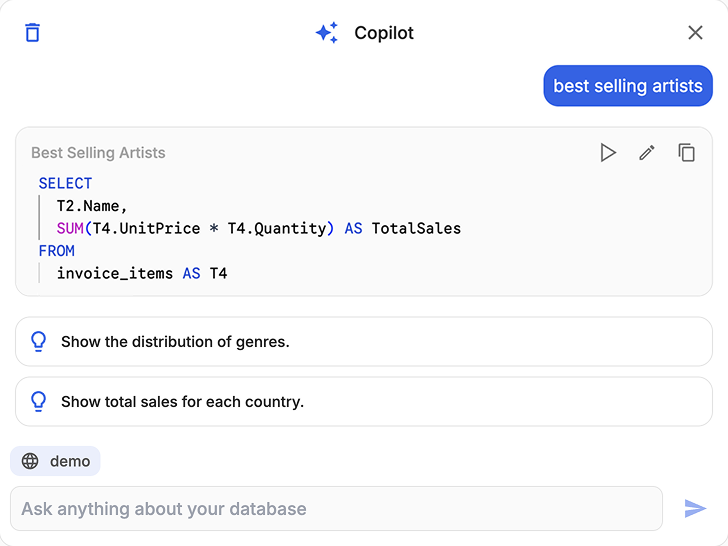Copy the SQL query to clipboard
This screenshot has width=728, height=546.
686,153
